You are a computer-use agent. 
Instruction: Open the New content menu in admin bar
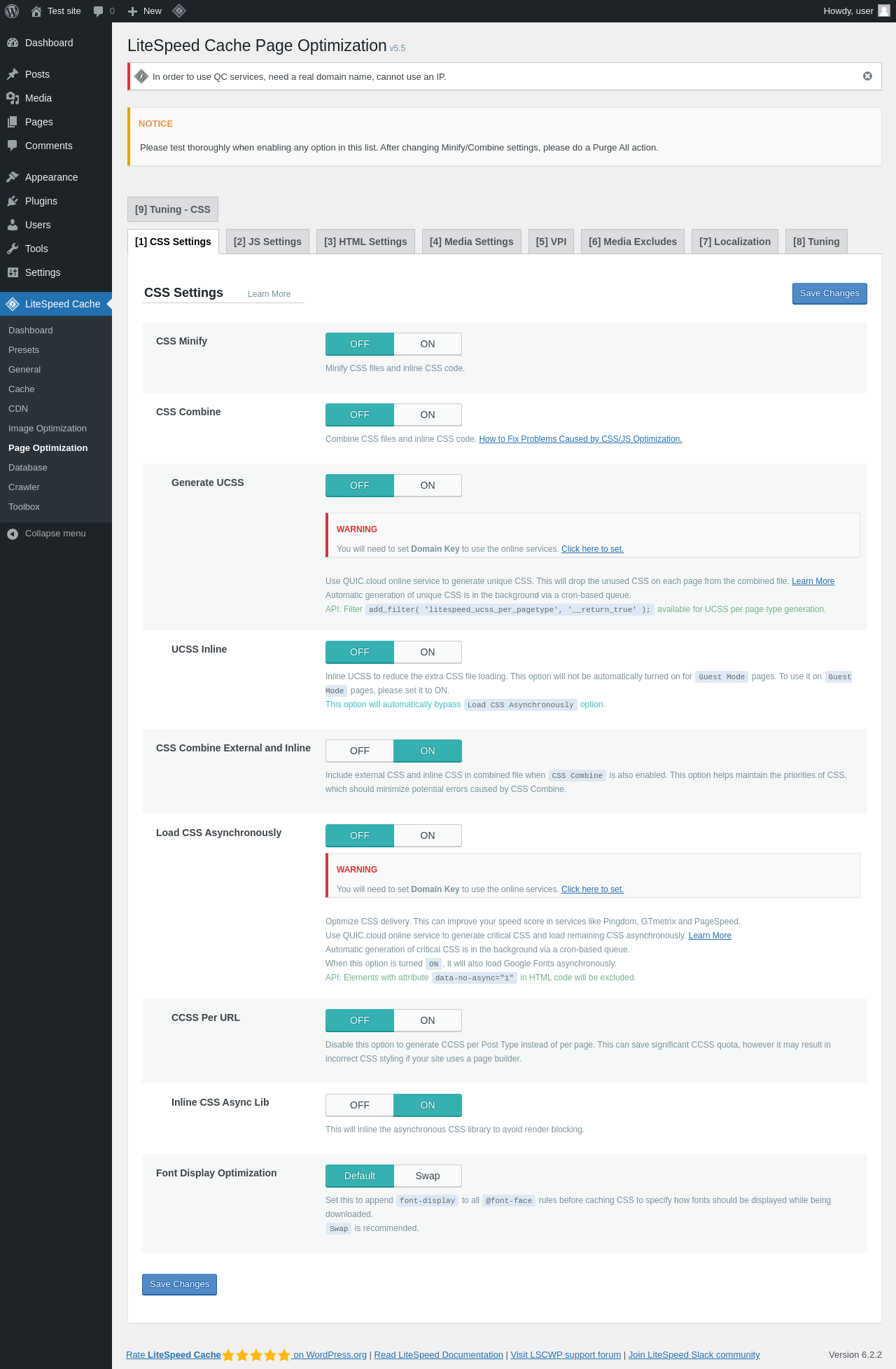click(145, 11)
